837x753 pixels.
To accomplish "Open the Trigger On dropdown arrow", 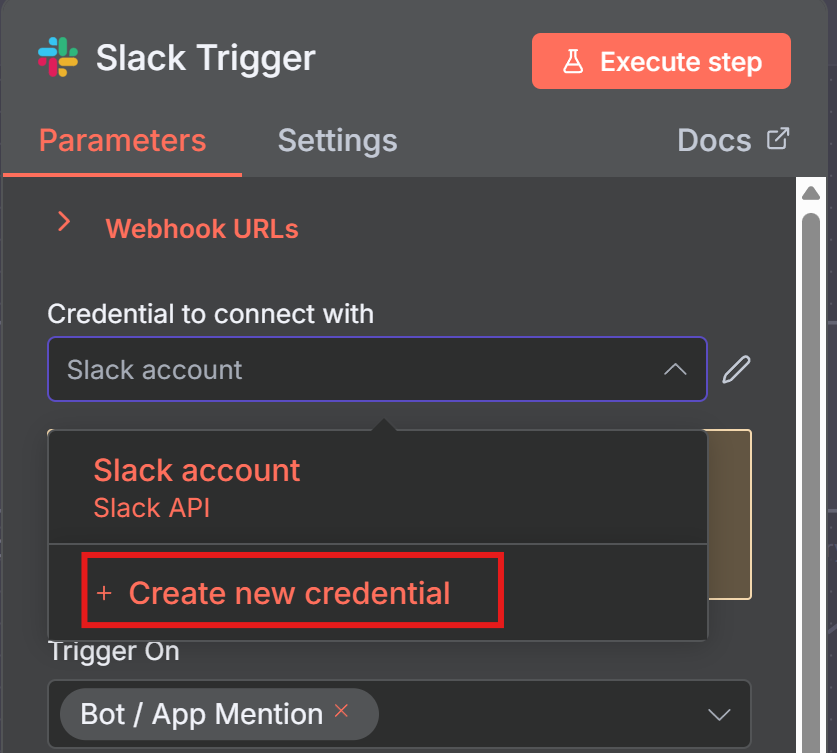I will (719, 714).
